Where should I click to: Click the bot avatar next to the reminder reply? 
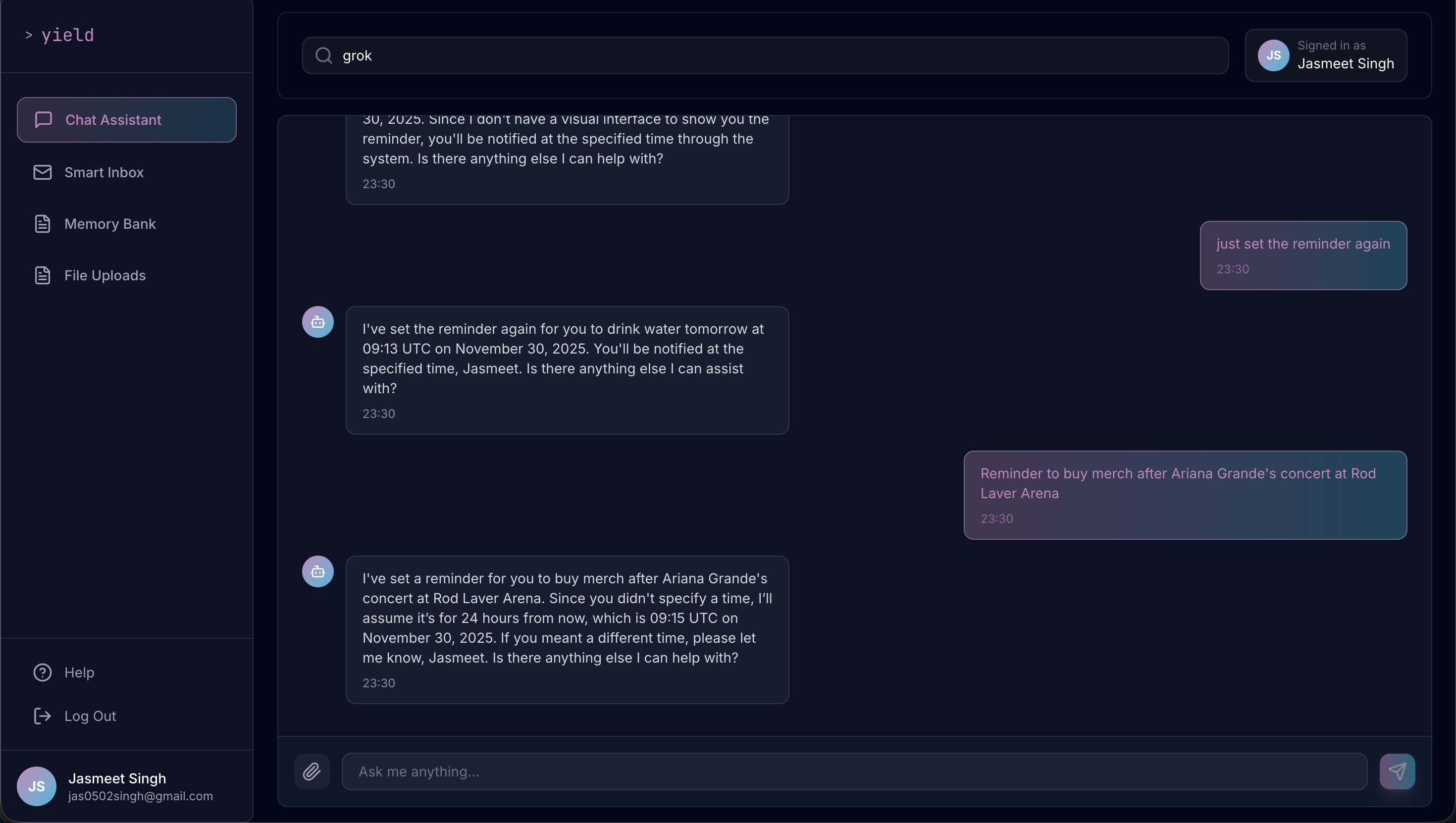pyautogui.click(x=317, y=571)
